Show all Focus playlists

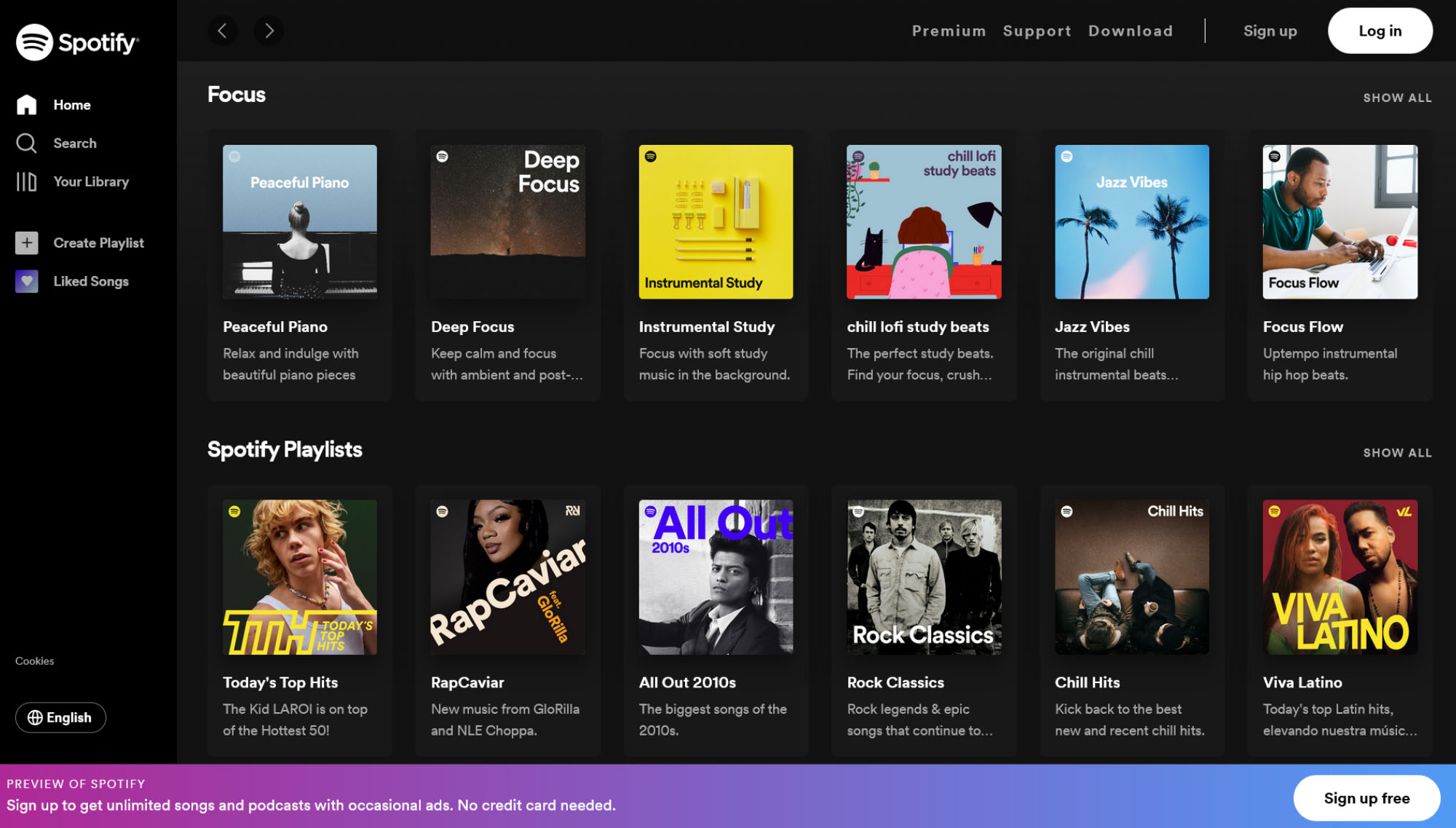tap(1397, 98)
